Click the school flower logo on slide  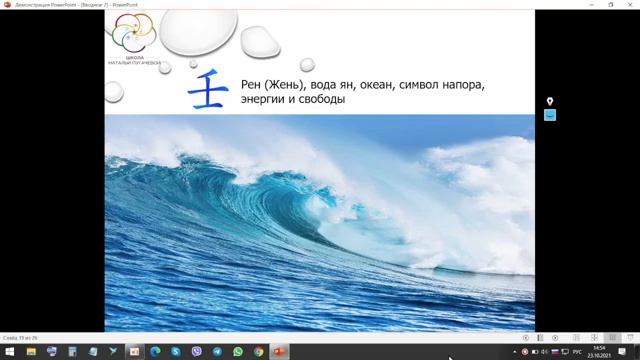(134, 33)
